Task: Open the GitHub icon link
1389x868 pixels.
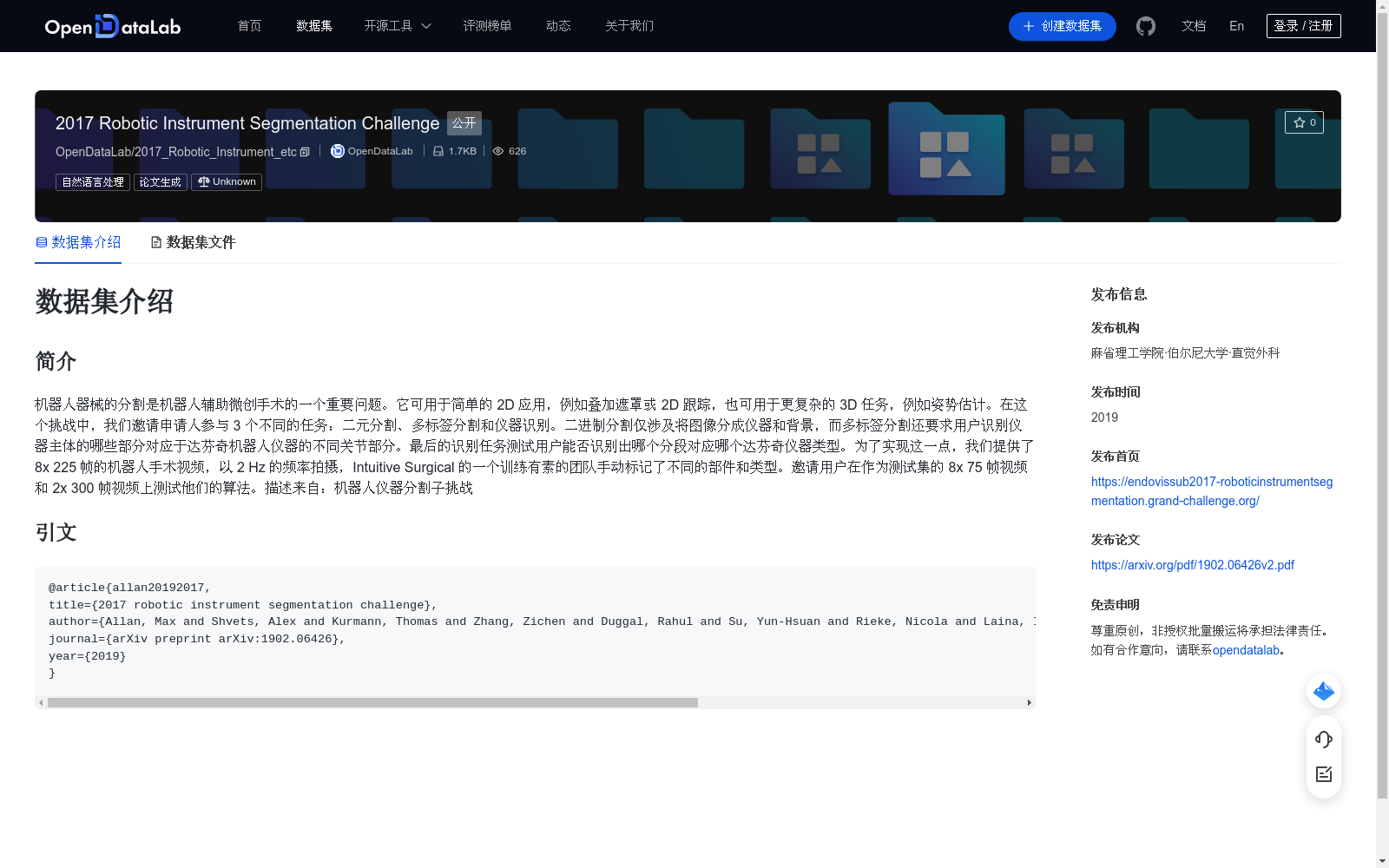Action: click(x=1146, y=26)
